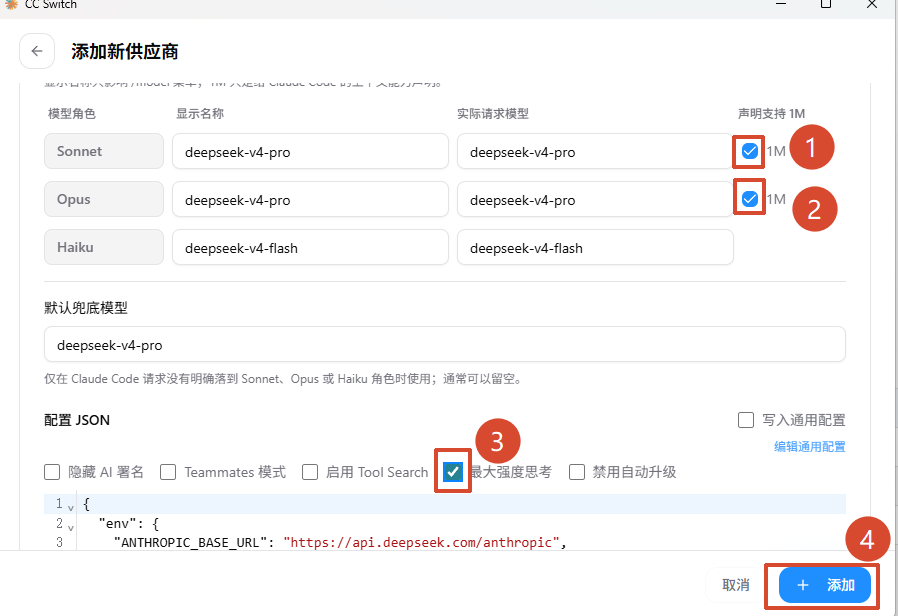This screenshot has height=616, width=898.
Task: Enable the 隐藏 AI 署名 checkbox
Action: click(x=52, y=472)
